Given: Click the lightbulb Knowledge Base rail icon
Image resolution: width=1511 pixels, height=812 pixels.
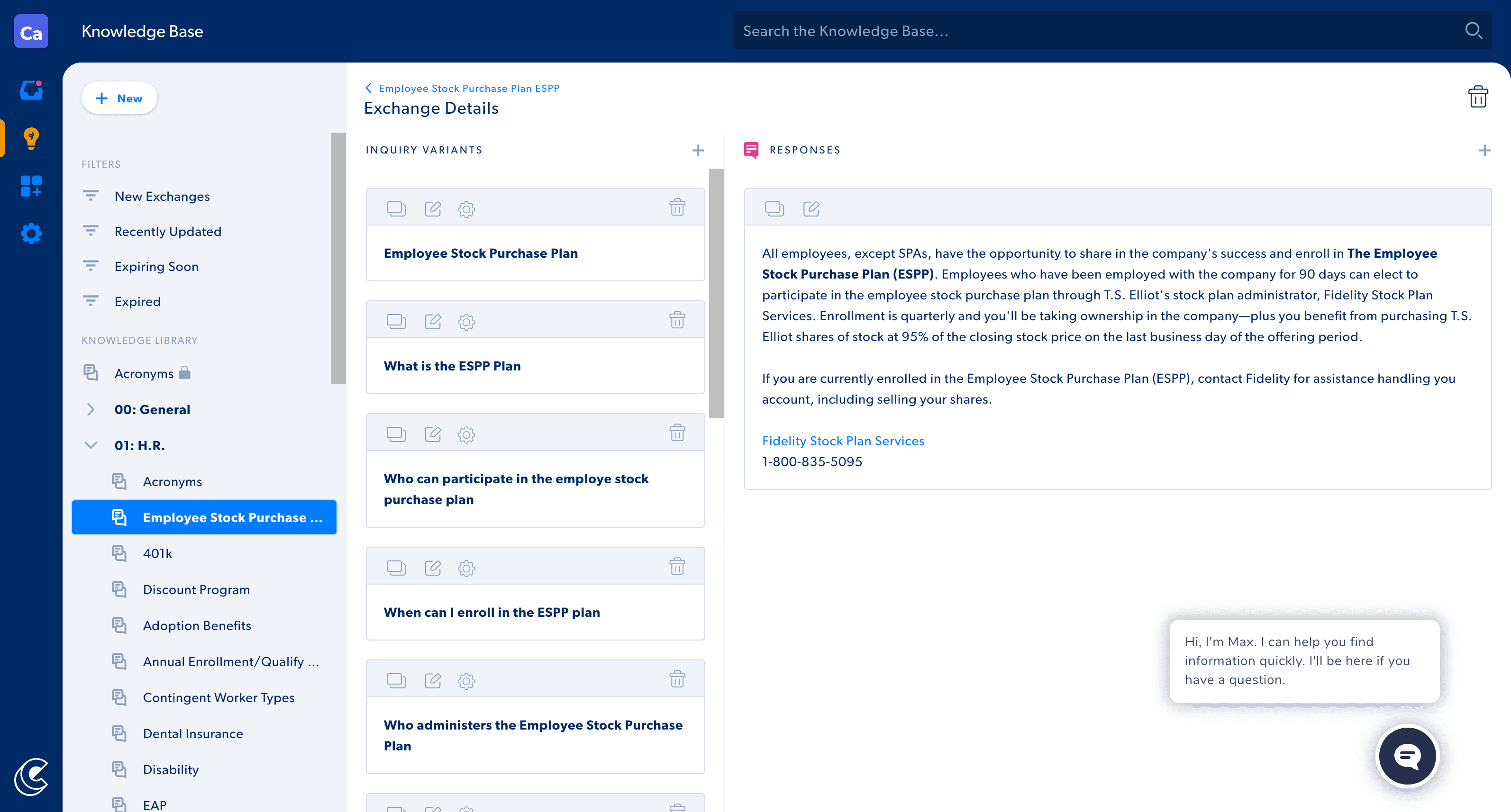Looking at the screenshot, I should pyautogui.click(x=31, y=138).
